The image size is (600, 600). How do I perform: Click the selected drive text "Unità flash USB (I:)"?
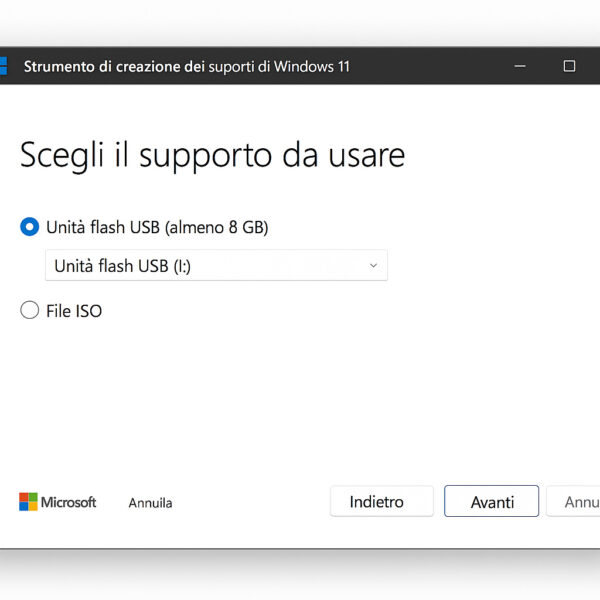click(x=122, y=265)
